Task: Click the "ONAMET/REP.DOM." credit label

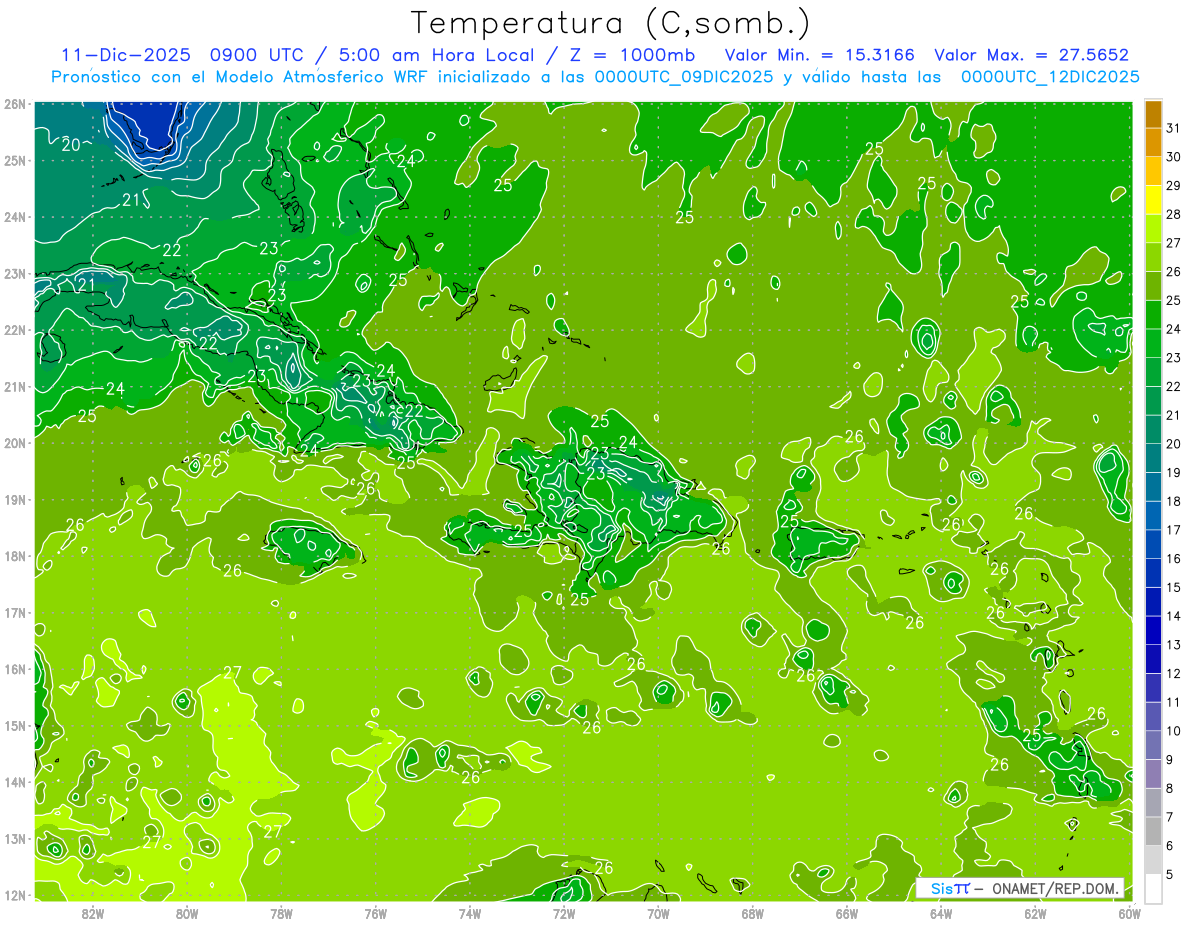Action: tap(1055, 889)
